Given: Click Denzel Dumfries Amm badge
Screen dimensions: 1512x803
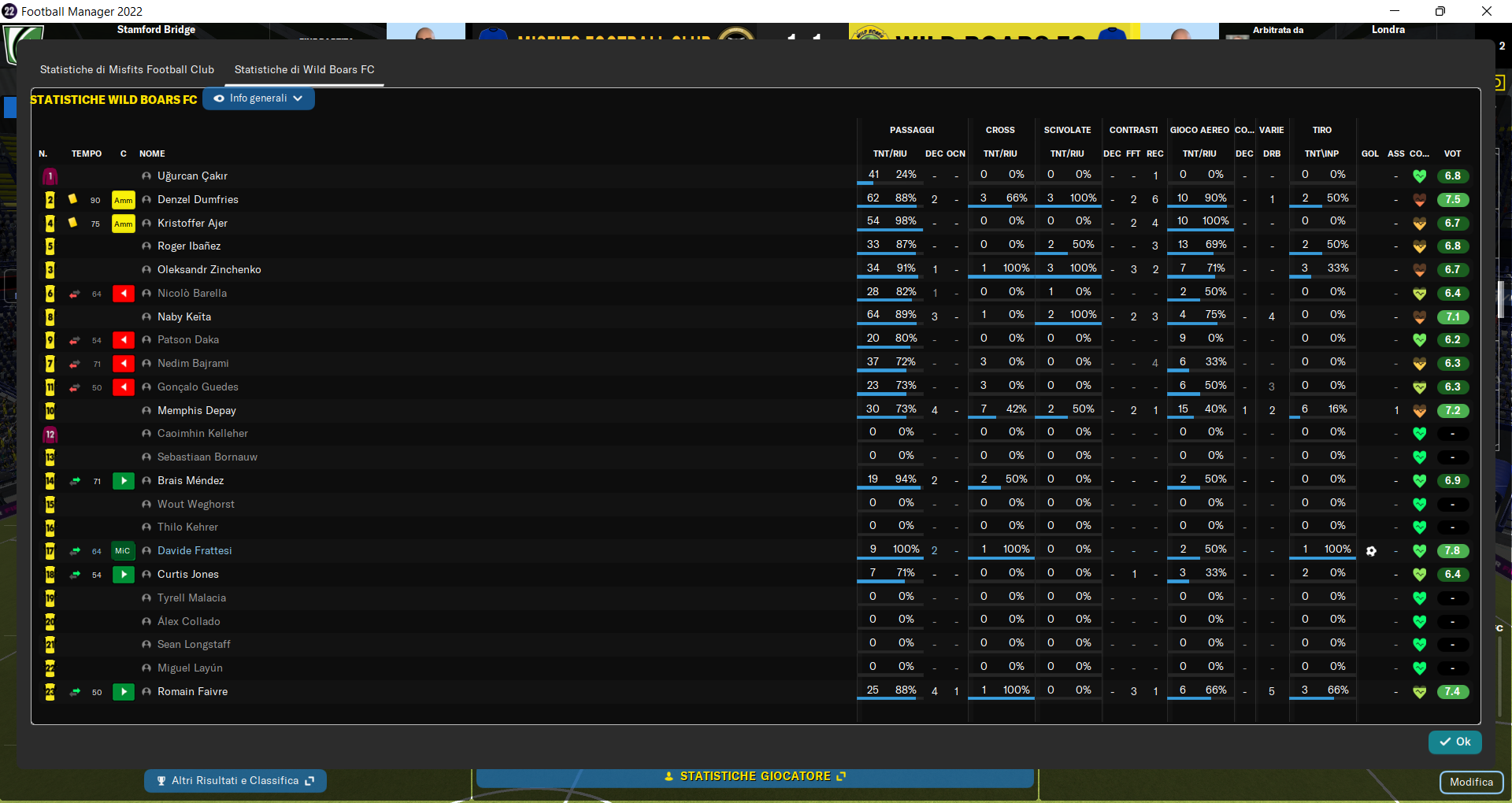Looking at the screenshot, I should pyautogui.click(x=124, y=200).
